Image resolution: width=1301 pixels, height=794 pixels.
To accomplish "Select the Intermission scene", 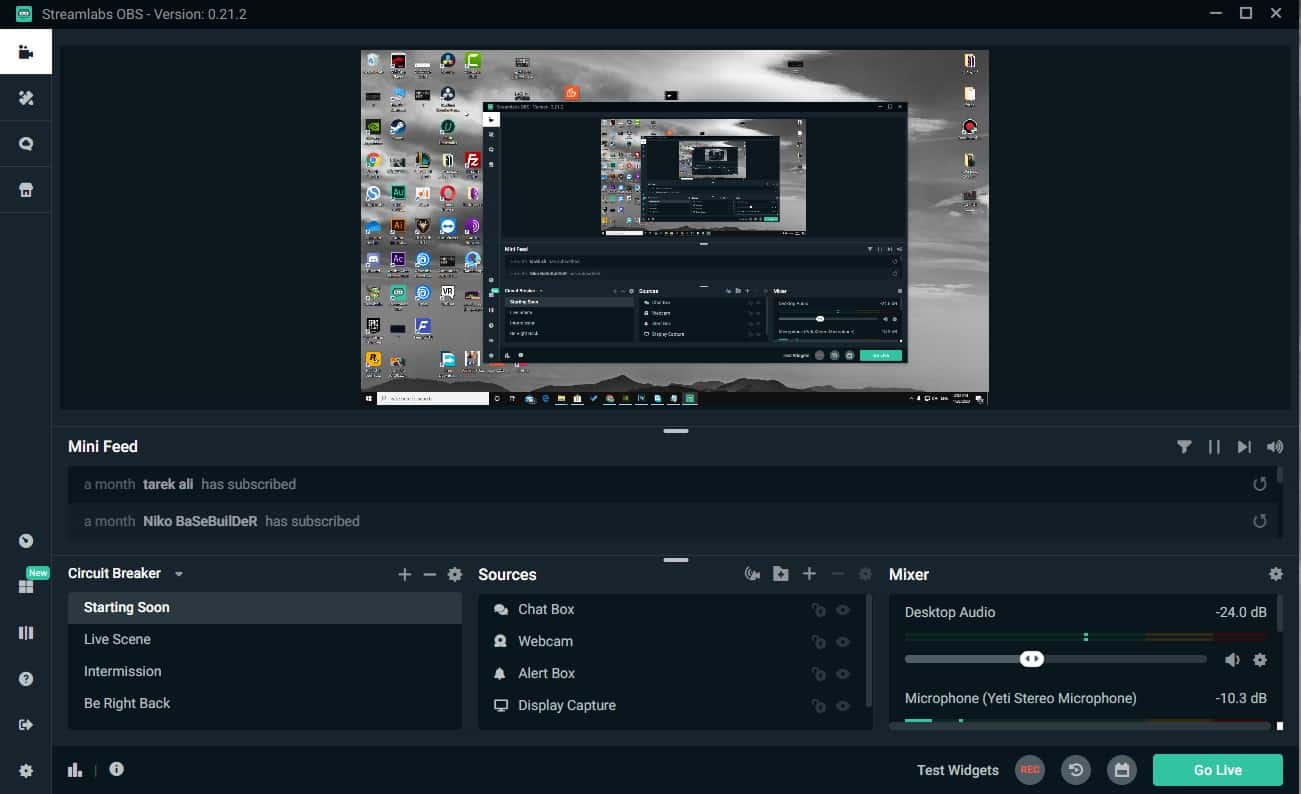I will [264, 671].
